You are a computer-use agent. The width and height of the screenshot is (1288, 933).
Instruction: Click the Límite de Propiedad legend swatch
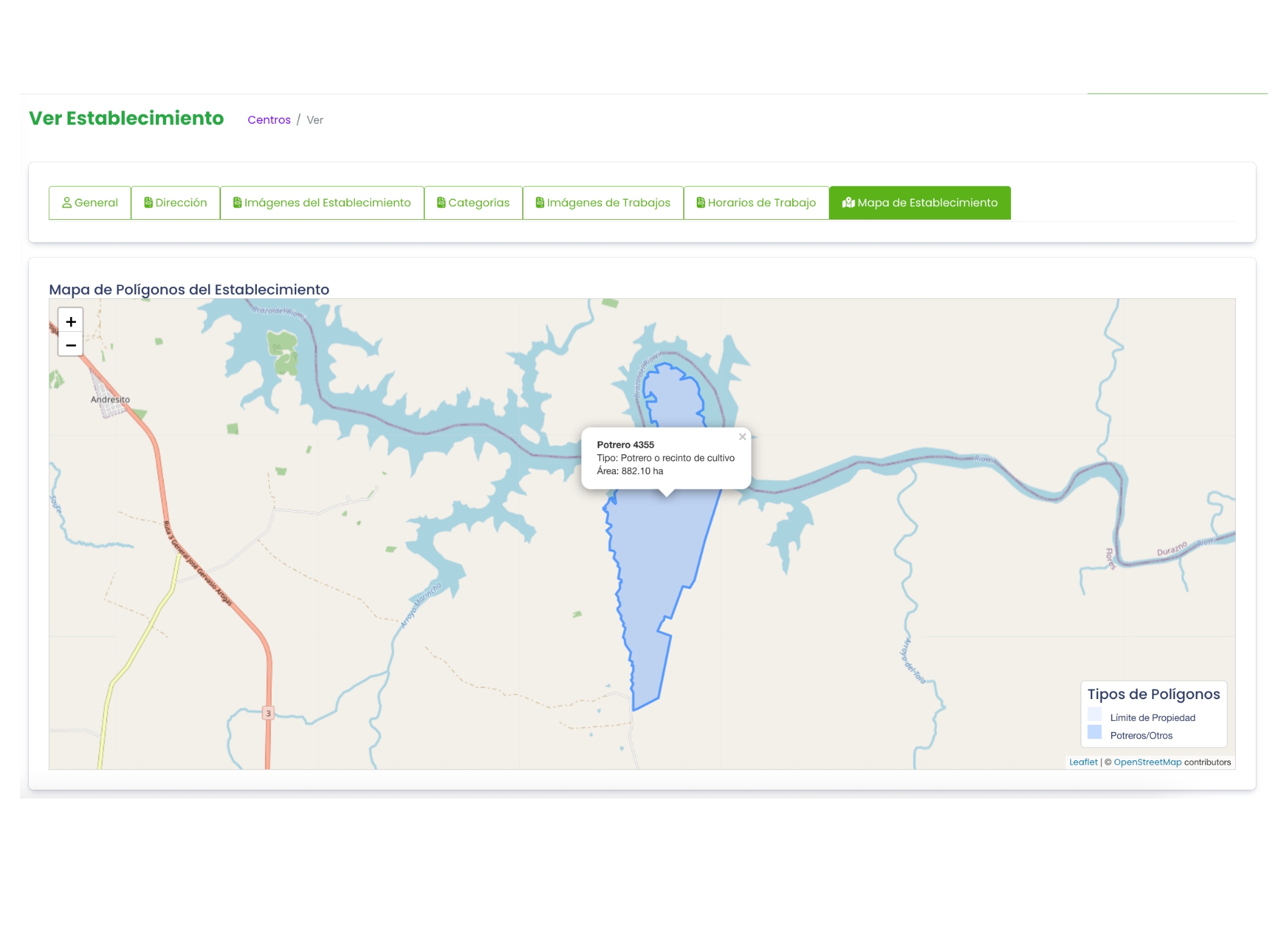(x=1094, y=714)
